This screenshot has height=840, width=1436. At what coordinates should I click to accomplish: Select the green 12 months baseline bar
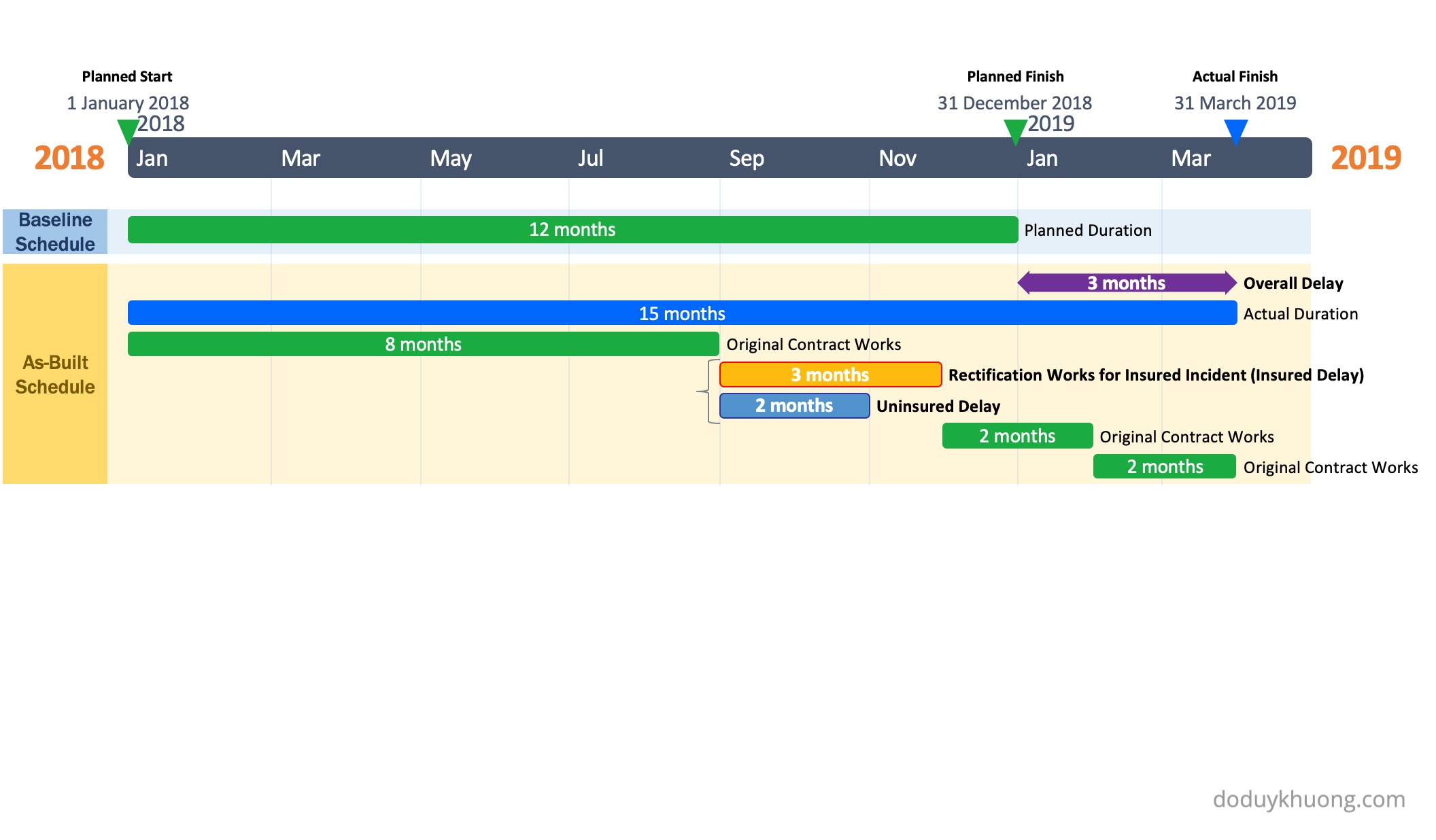pyautogui.click(x=572, y=230)
